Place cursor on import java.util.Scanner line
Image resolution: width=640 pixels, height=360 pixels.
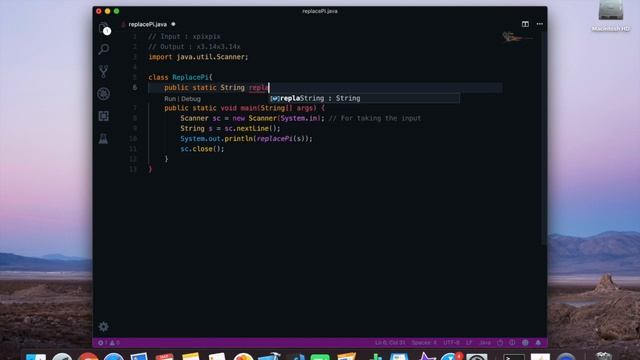[198, 57]
